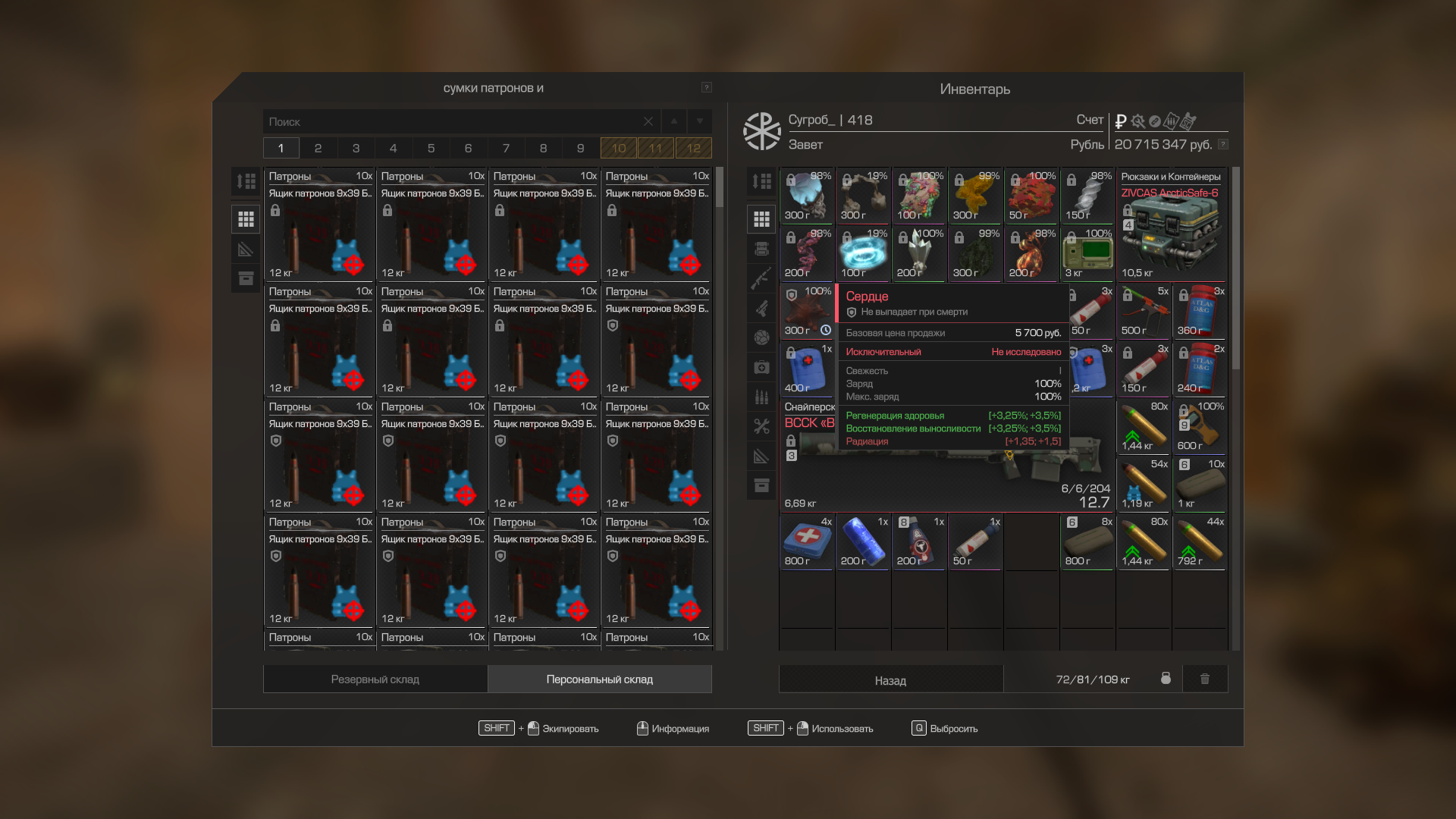Click the sort icon in the storage panel sidebar
The height and width of the screenshot is (819, 1456).
pos(246,181)
